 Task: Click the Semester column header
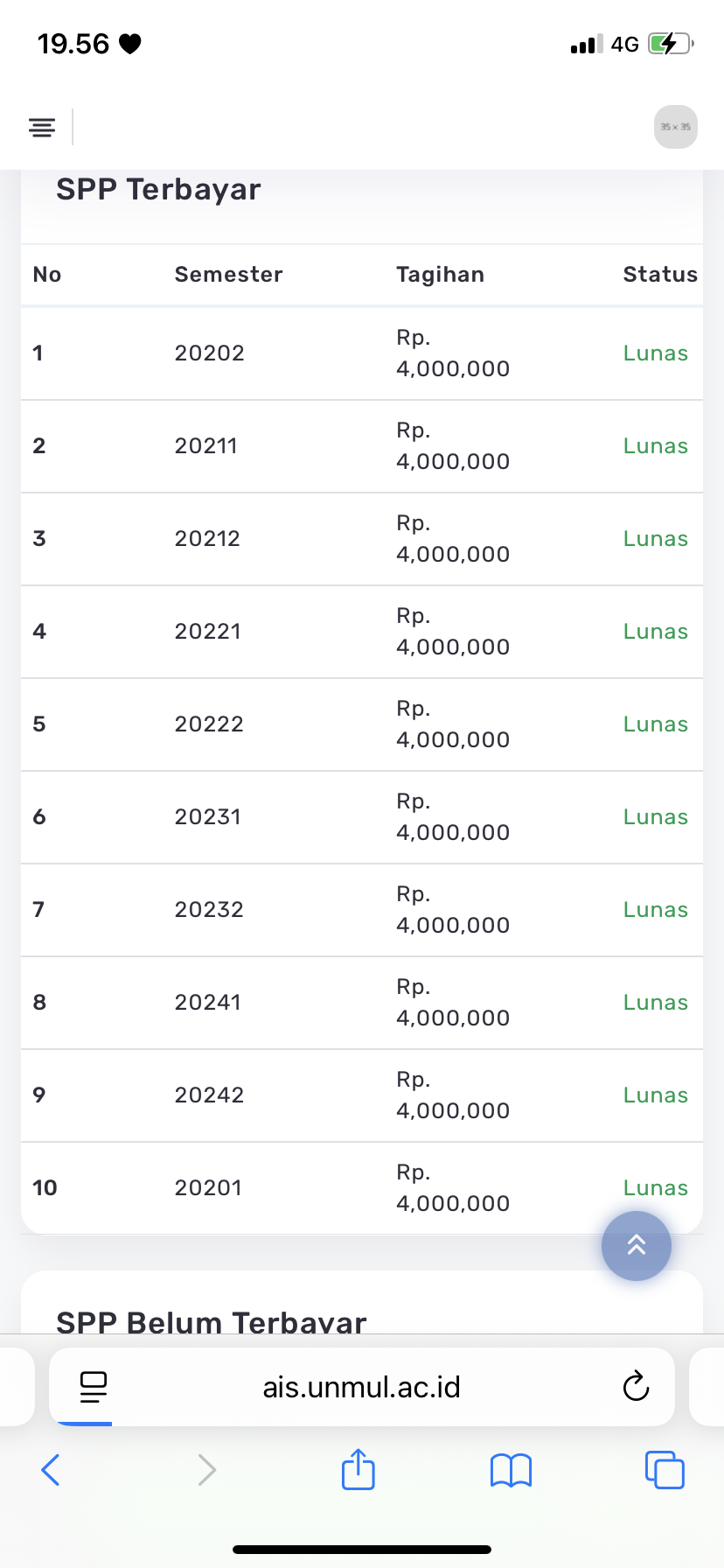(228, 275)
